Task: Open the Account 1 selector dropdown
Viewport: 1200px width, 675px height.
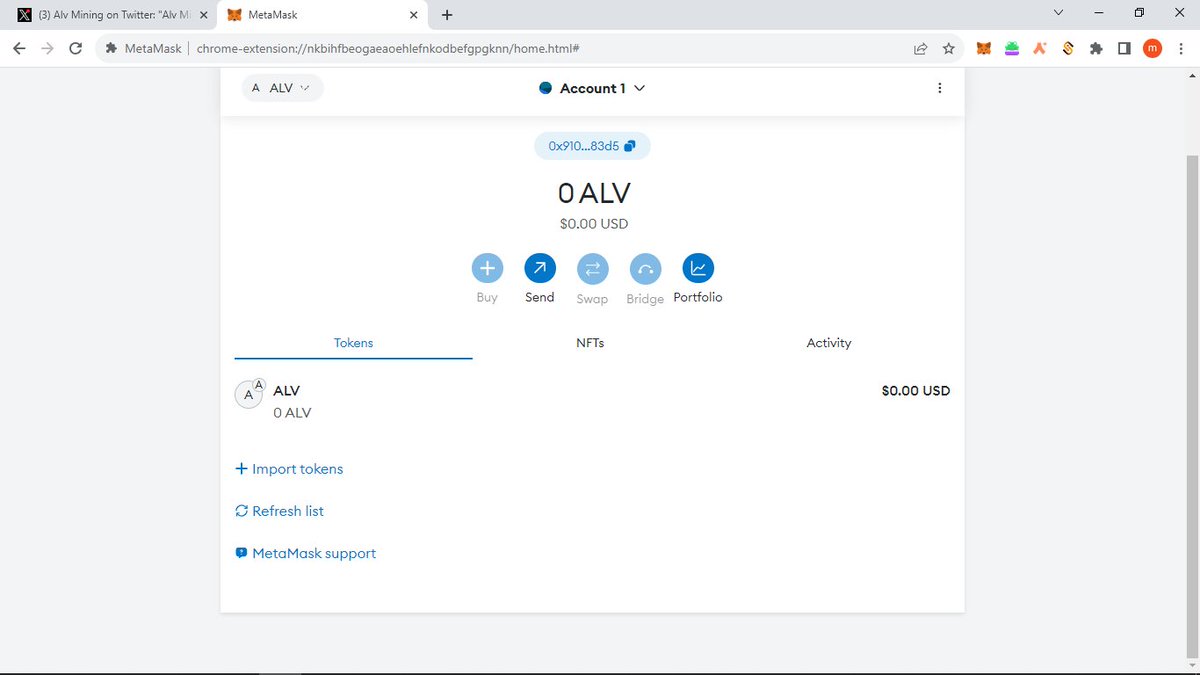Action: coord(592,88)
